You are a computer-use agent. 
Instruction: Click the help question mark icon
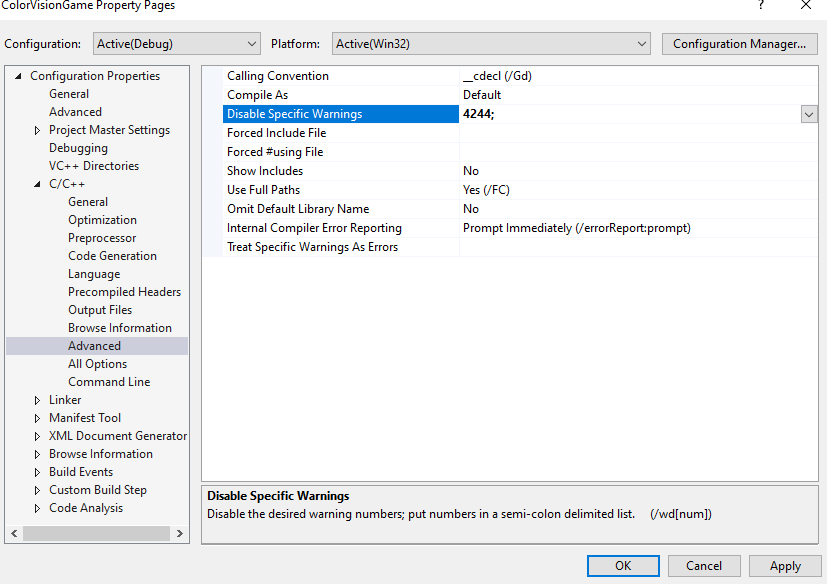click(x=762, y=6)
